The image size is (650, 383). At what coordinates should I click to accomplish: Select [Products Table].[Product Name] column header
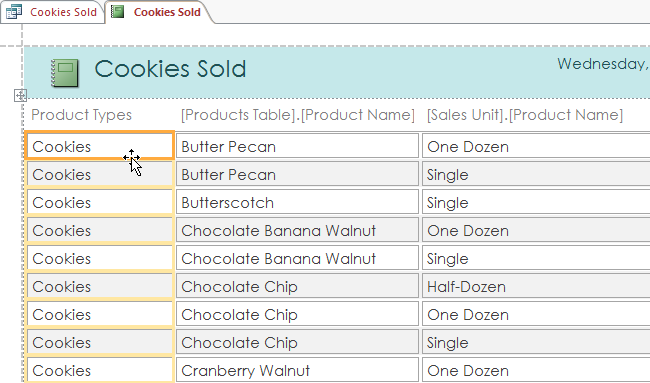[x=298, y=115]
